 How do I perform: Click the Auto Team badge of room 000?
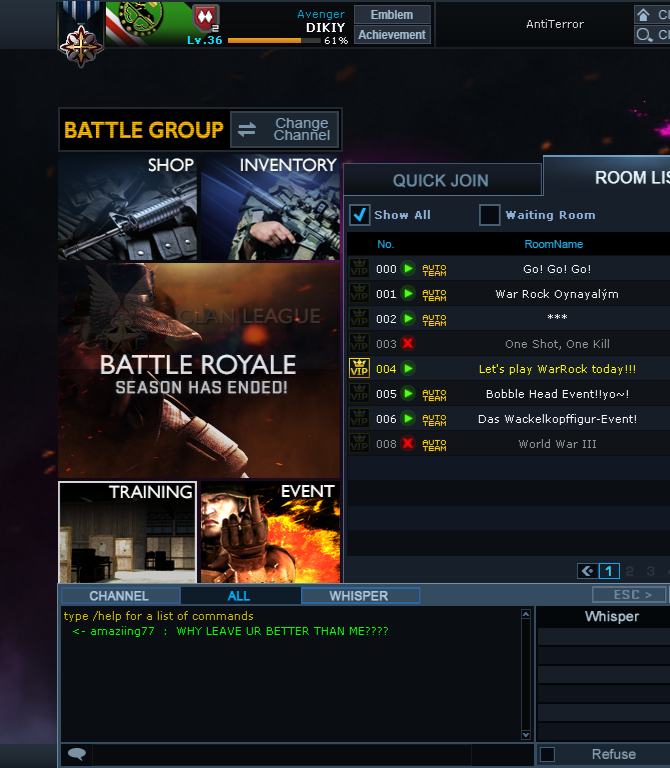pyautogui.click(x=434, y=269)
